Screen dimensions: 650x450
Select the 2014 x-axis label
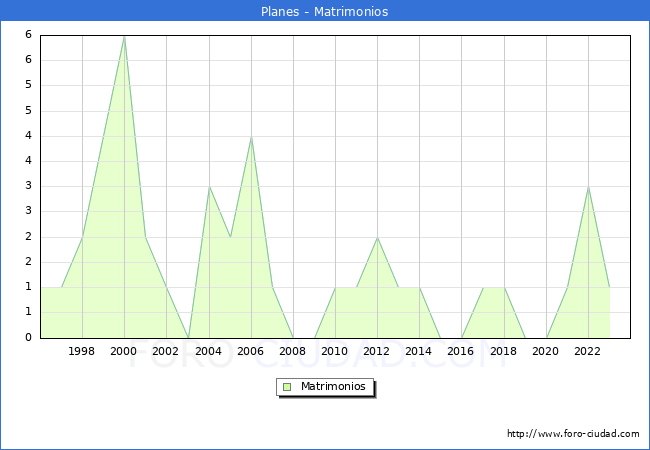(419, 351)
